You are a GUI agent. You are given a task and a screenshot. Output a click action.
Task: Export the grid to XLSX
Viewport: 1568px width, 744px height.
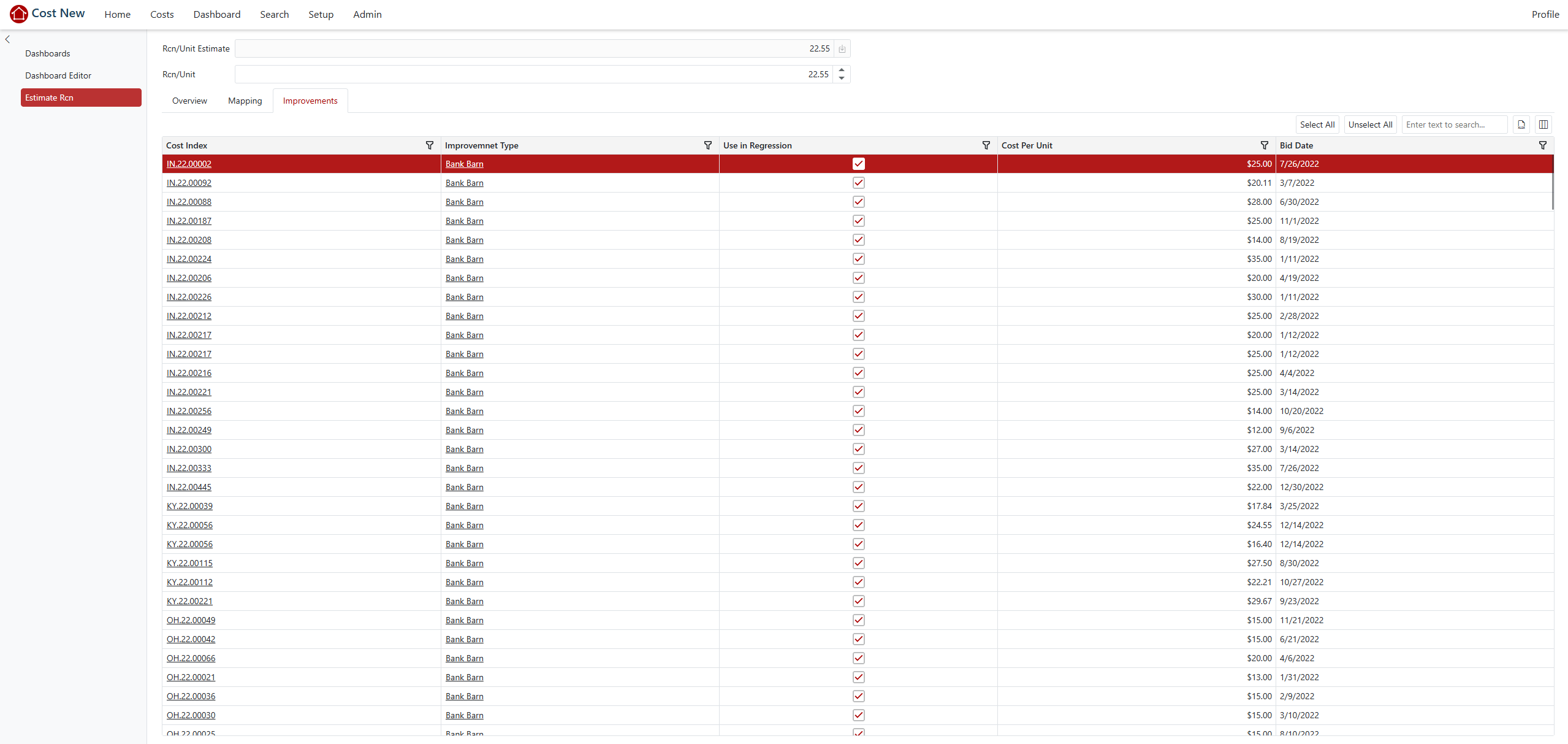[x=1521, y=125]
